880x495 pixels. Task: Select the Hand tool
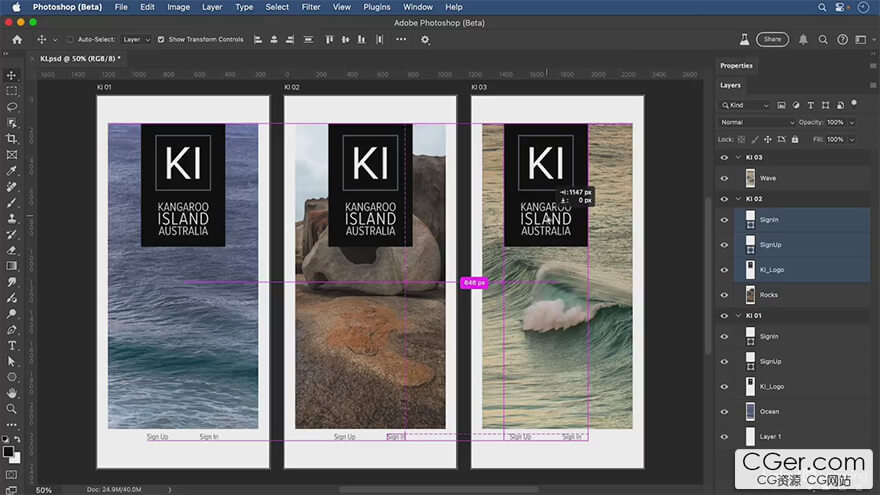[11, 393]
